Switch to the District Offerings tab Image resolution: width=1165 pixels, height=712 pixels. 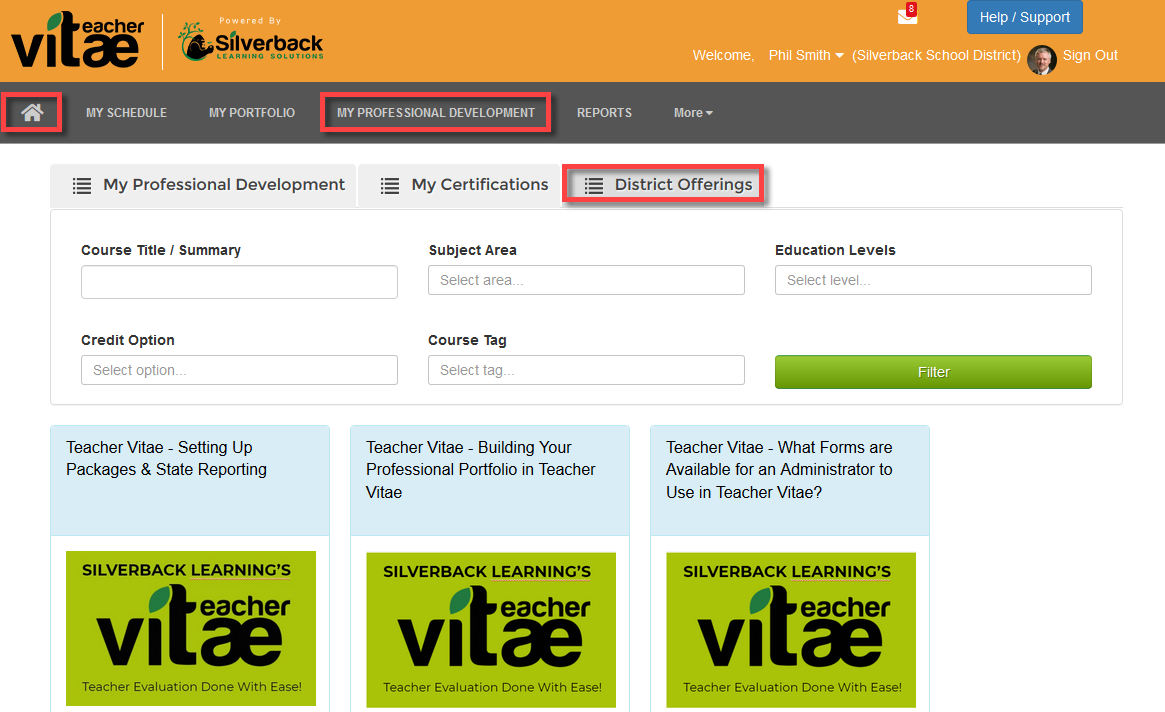(x=663, y=185)
